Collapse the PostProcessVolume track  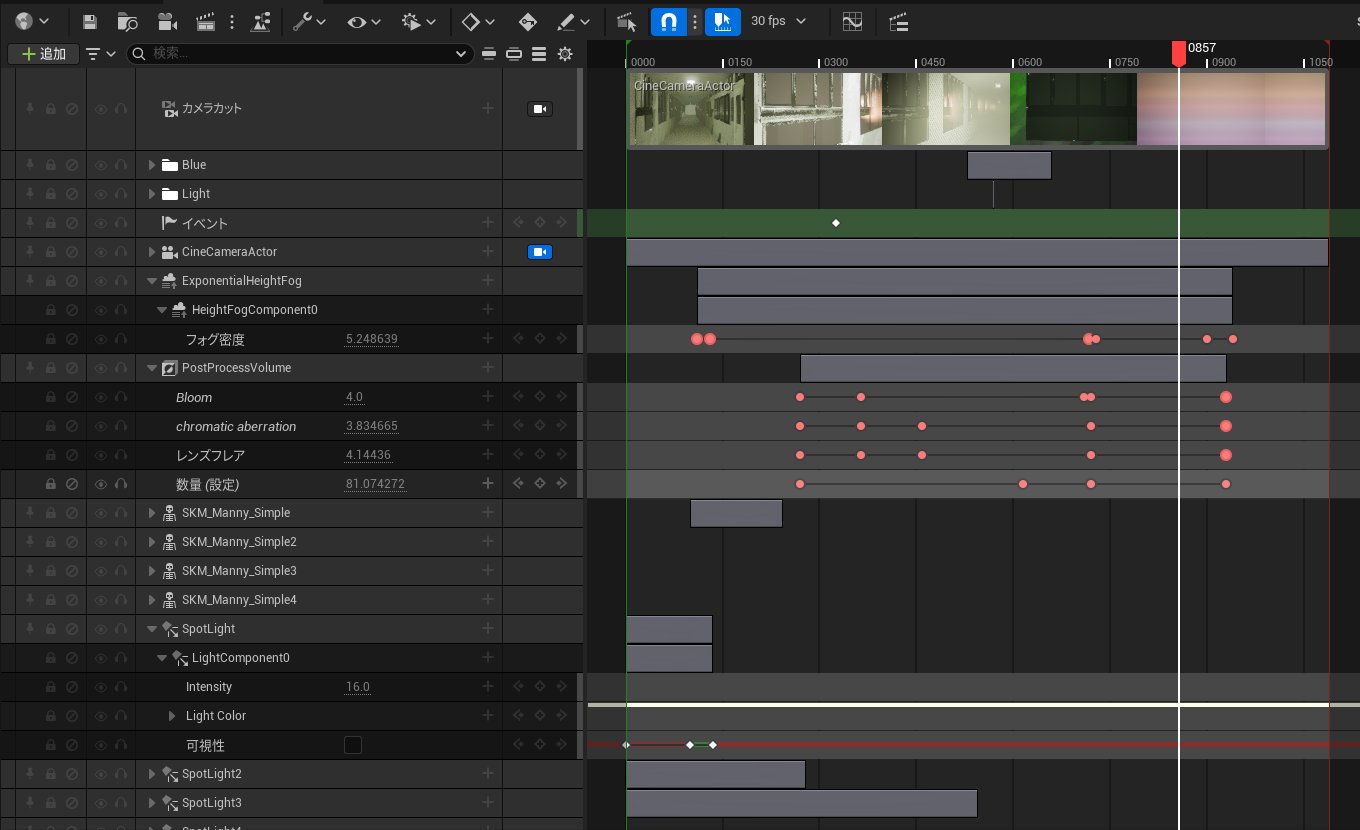tap(152, 368)
